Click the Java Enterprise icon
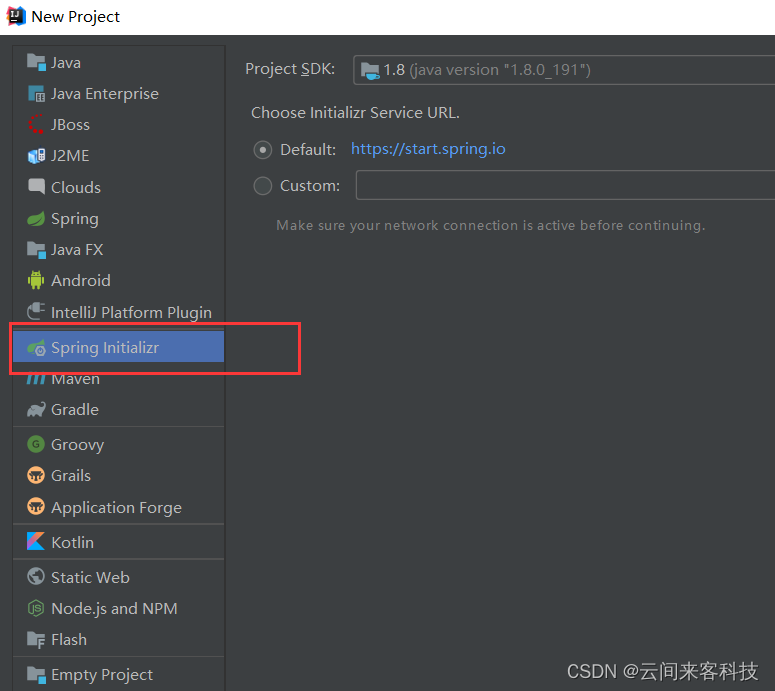Viewport: 775px width, 691px height. tap(36, 94)
